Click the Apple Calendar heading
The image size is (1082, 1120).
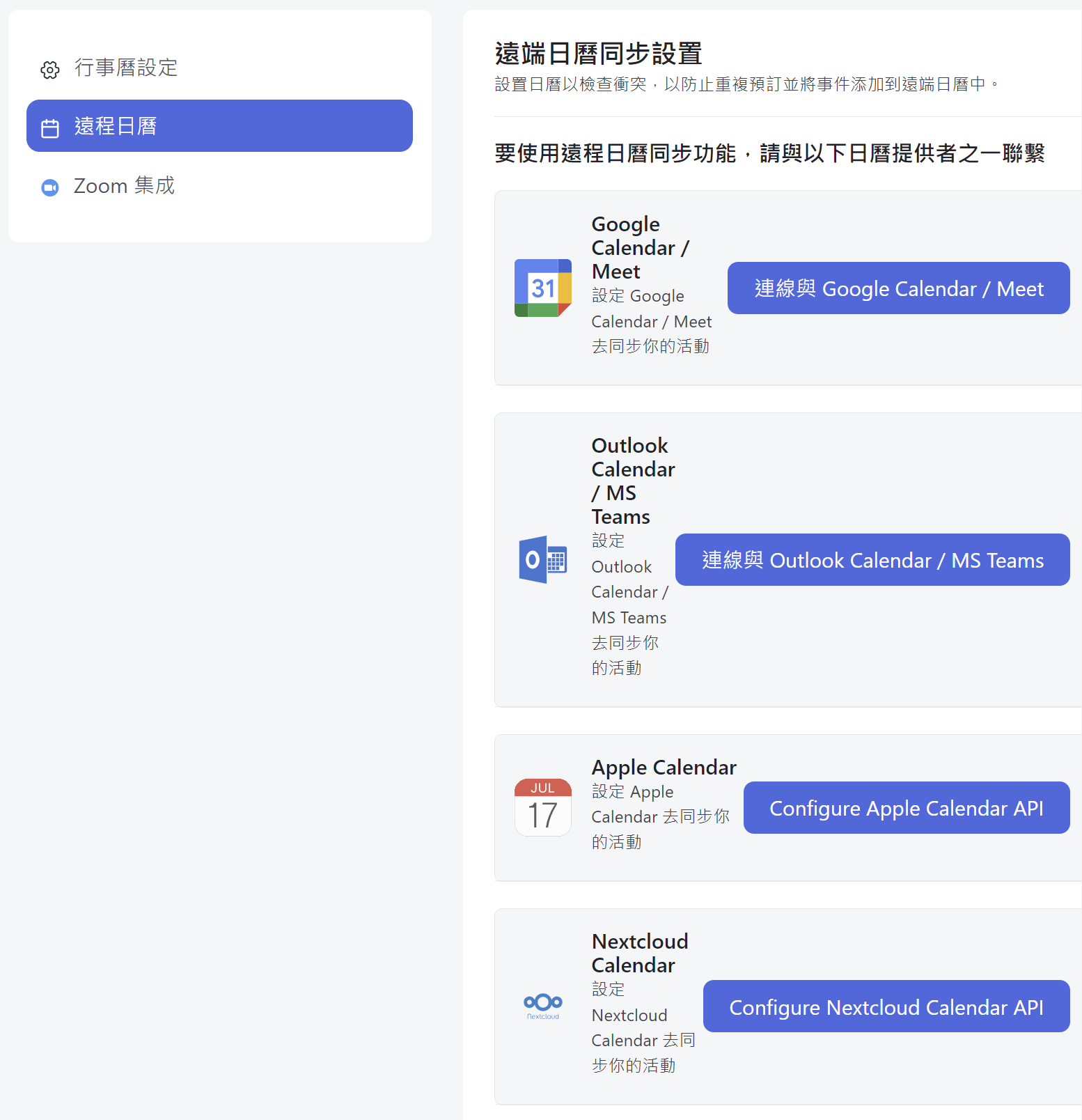664,767
